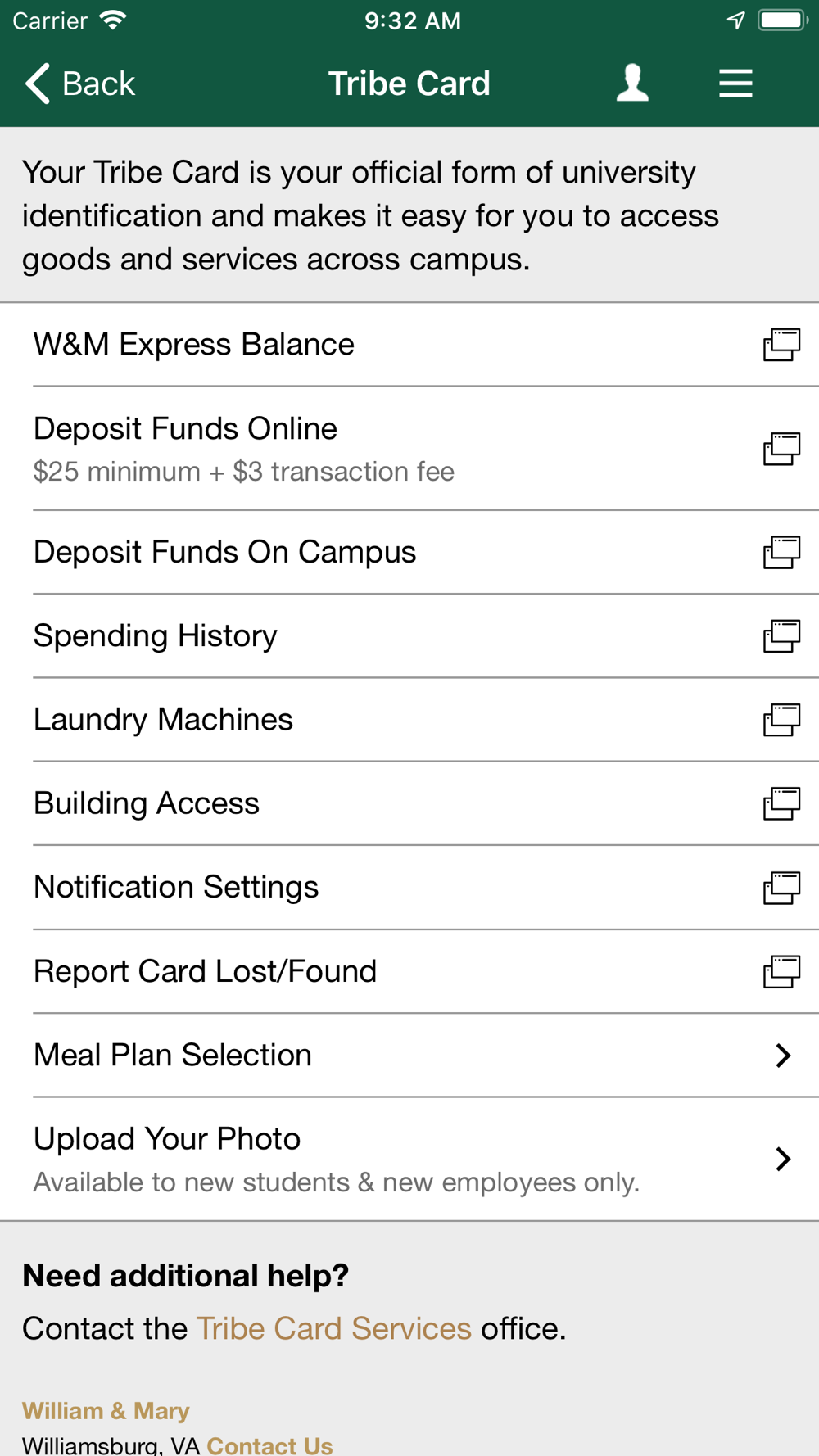The height and width of the screenshot is (1456, 819).
Task: Tap the external window icon beside Deposit Funds Online
Action: [x=781, y=449]
